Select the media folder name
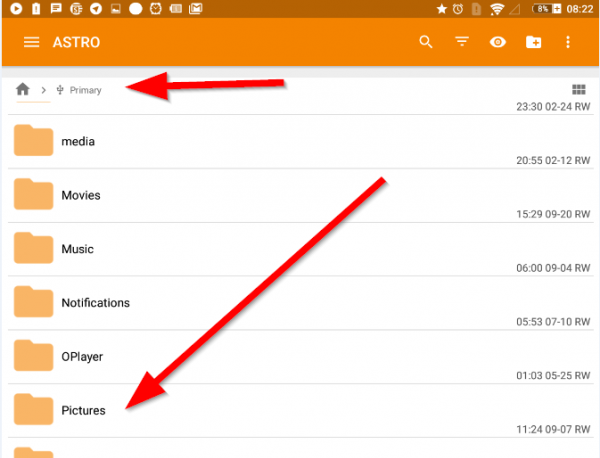The width and height of the screenshot is (600, 458). pos(78,142)
